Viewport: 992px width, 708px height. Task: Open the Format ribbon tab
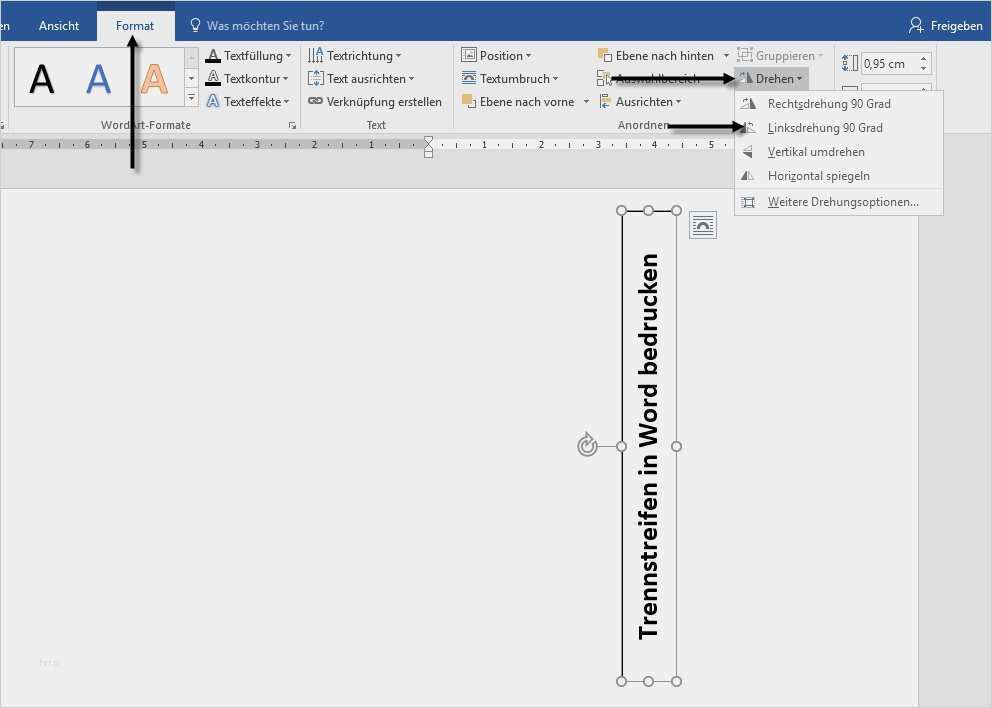click(x=135, y=25)
